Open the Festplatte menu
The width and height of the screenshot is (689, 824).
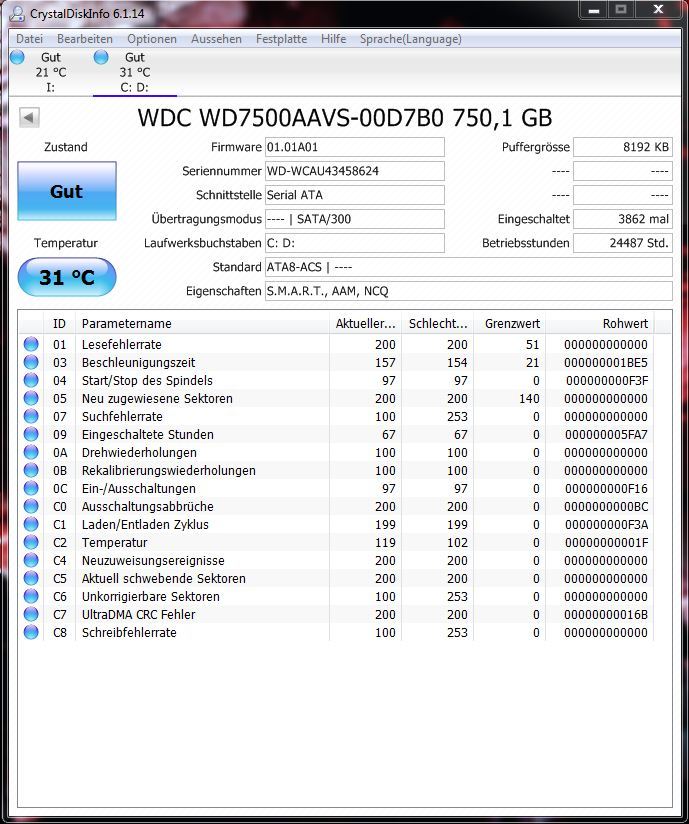(x=281, y=39)
